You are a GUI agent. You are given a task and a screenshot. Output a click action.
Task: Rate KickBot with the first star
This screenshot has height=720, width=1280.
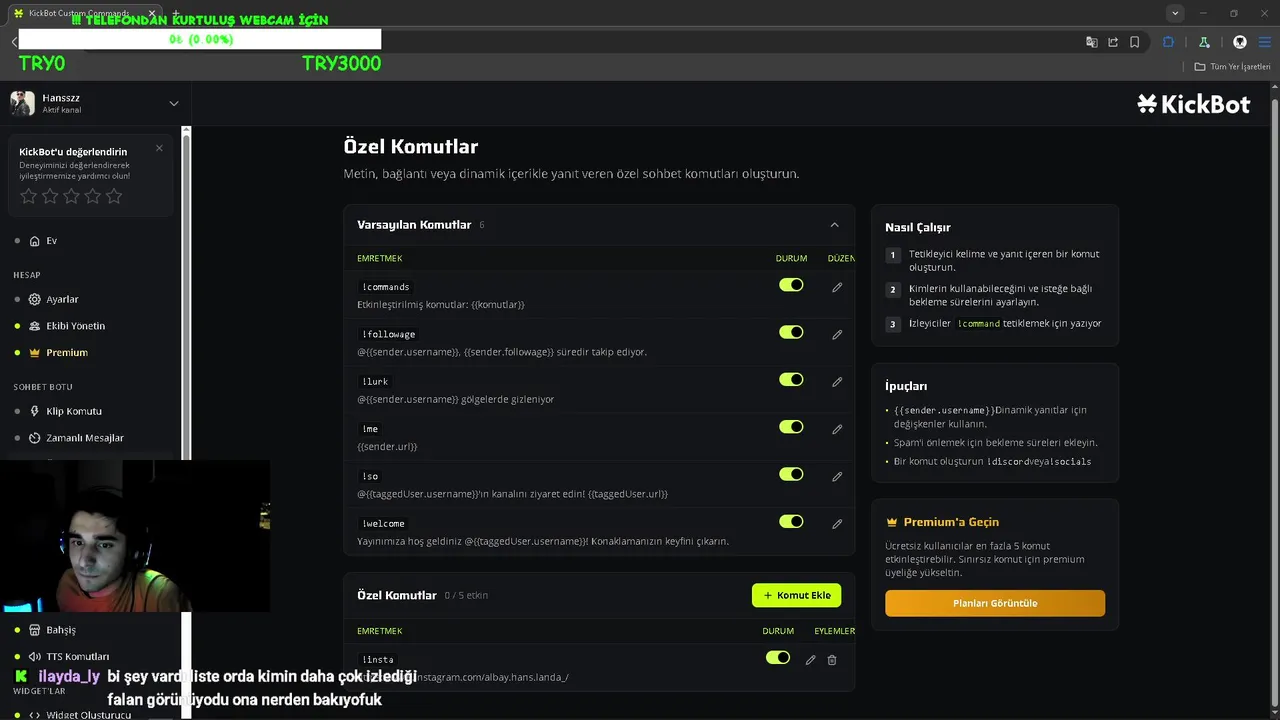tap(28, 196)
